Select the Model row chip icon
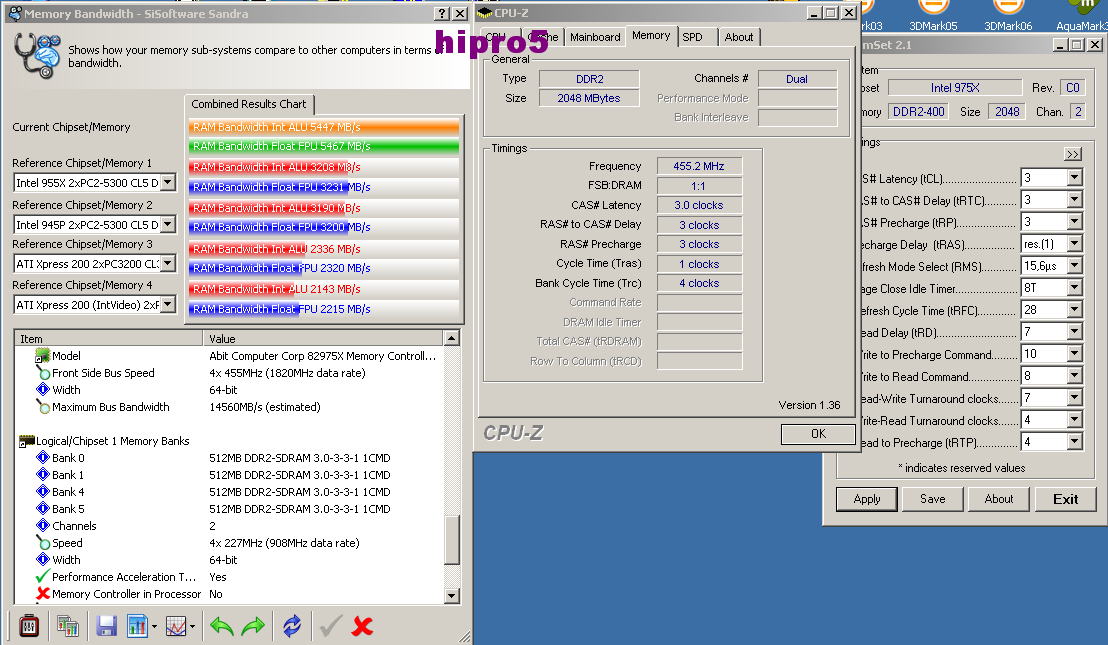The width and height of the screenshot is (1108, 645). click(42, 355)
